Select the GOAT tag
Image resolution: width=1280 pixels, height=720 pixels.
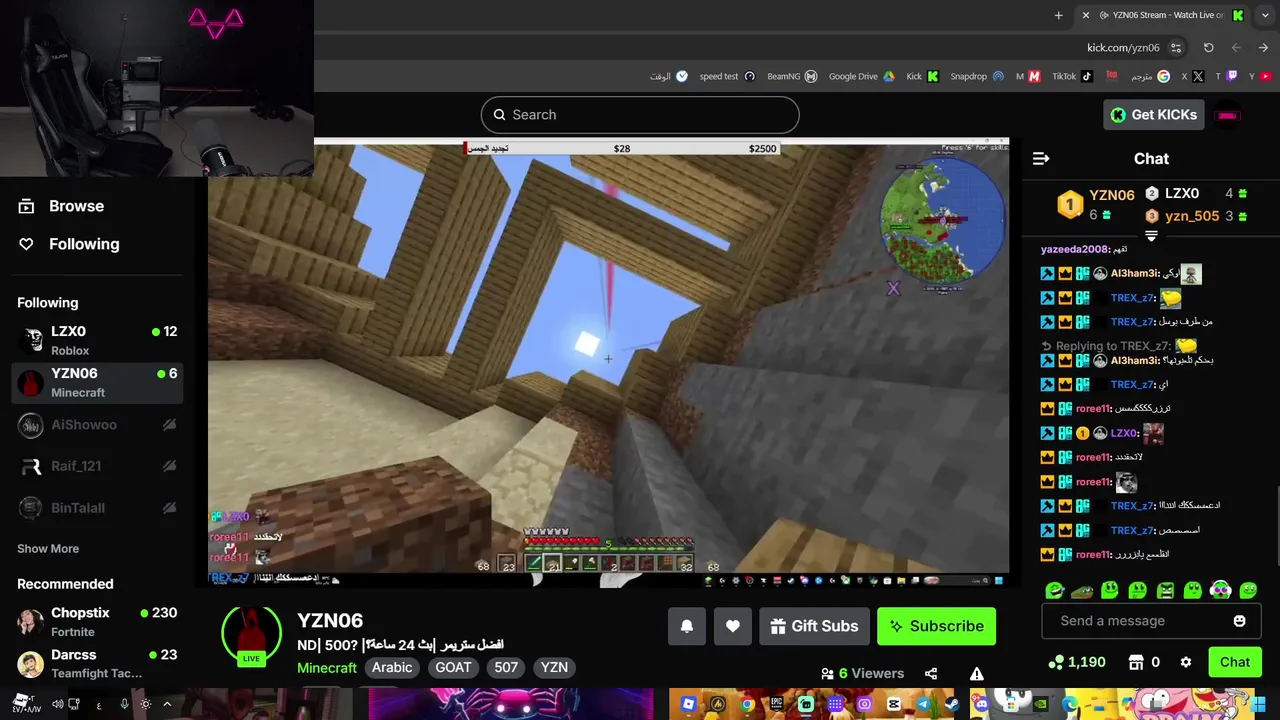[x=453, y=668]
